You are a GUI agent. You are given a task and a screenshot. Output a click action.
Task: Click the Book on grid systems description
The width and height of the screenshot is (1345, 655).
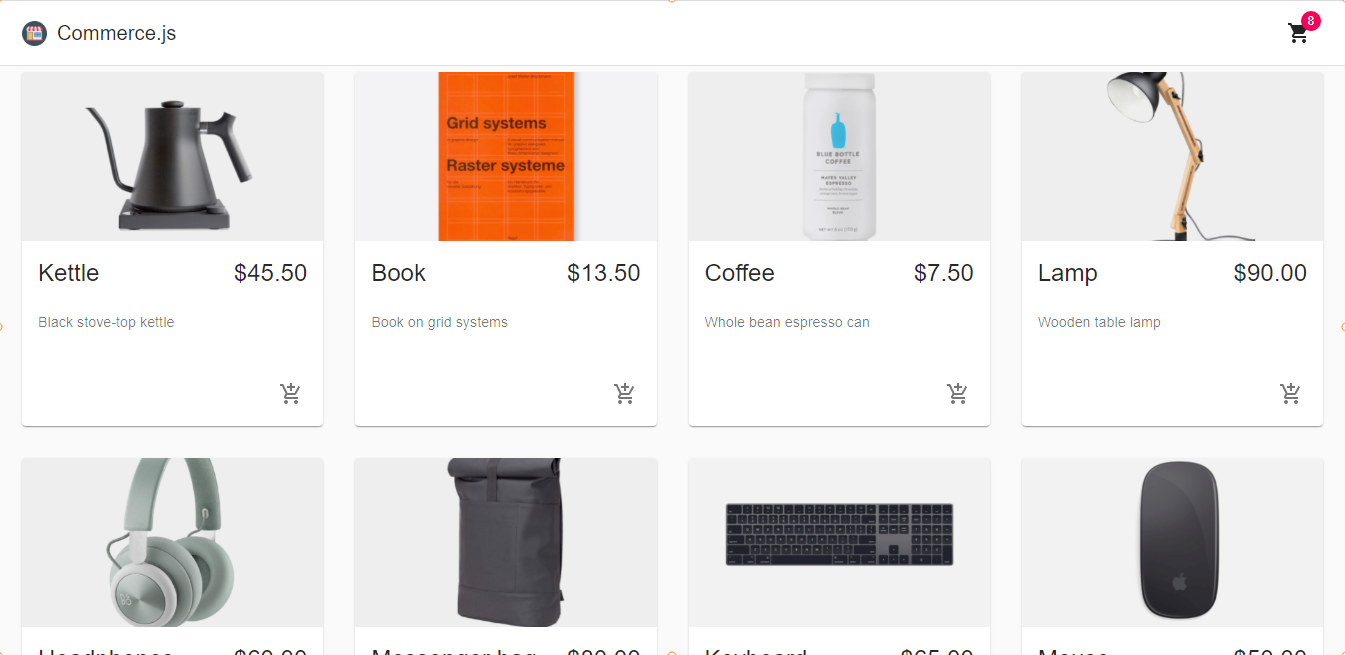(440, 322)
